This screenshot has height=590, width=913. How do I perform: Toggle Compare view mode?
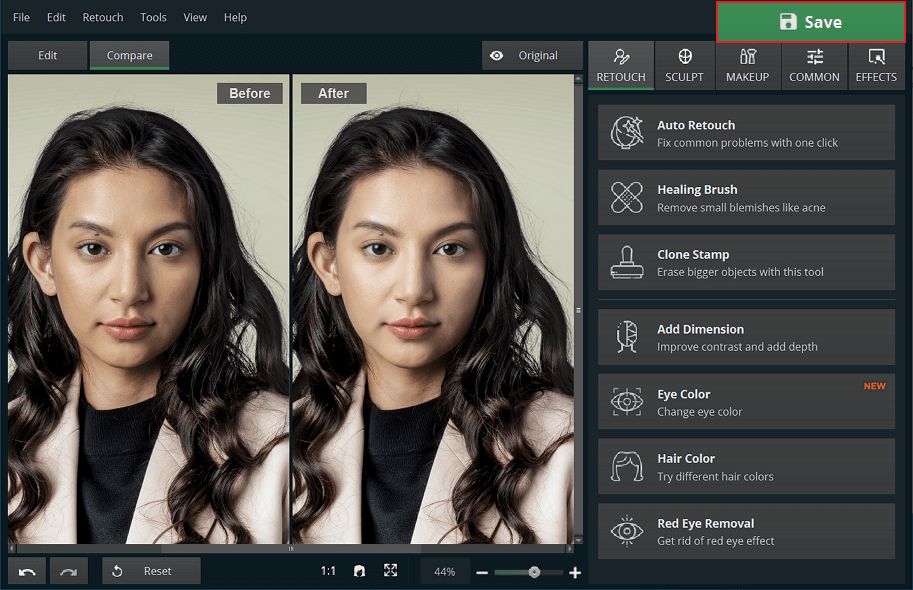tap(129, 55)
